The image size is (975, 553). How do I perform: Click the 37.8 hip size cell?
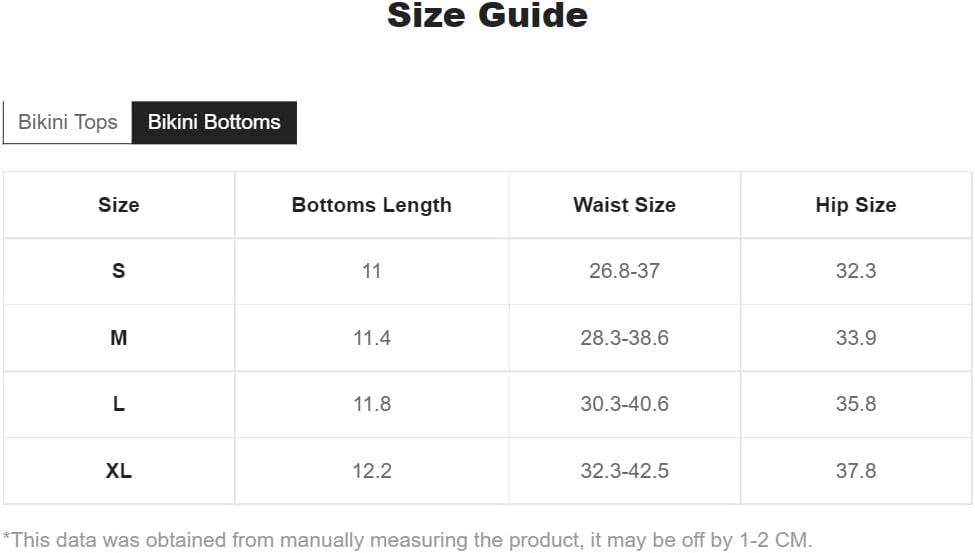tap(855, 470)
